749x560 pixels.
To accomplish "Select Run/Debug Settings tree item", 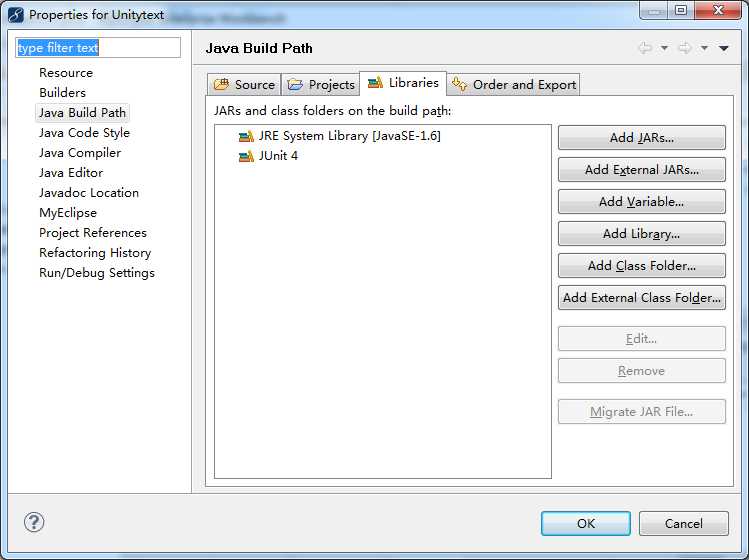I will point(97,273).
